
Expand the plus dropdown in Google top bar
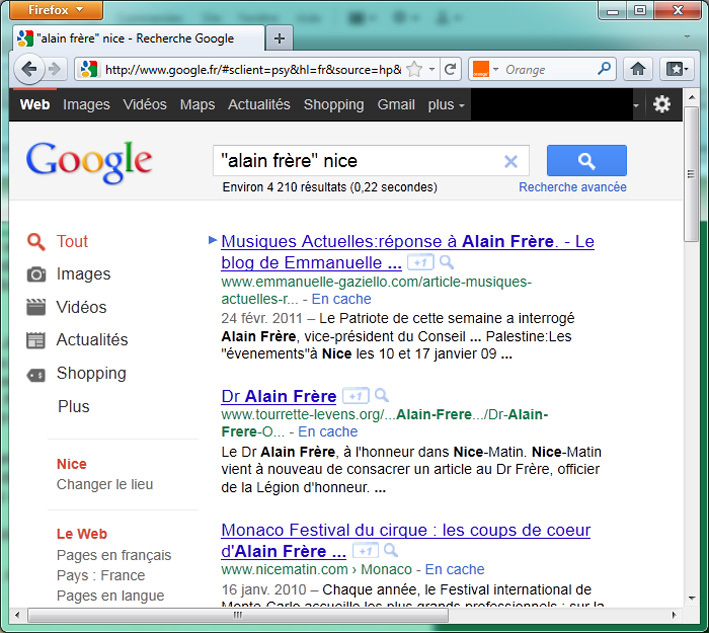(x=446, y=105)
